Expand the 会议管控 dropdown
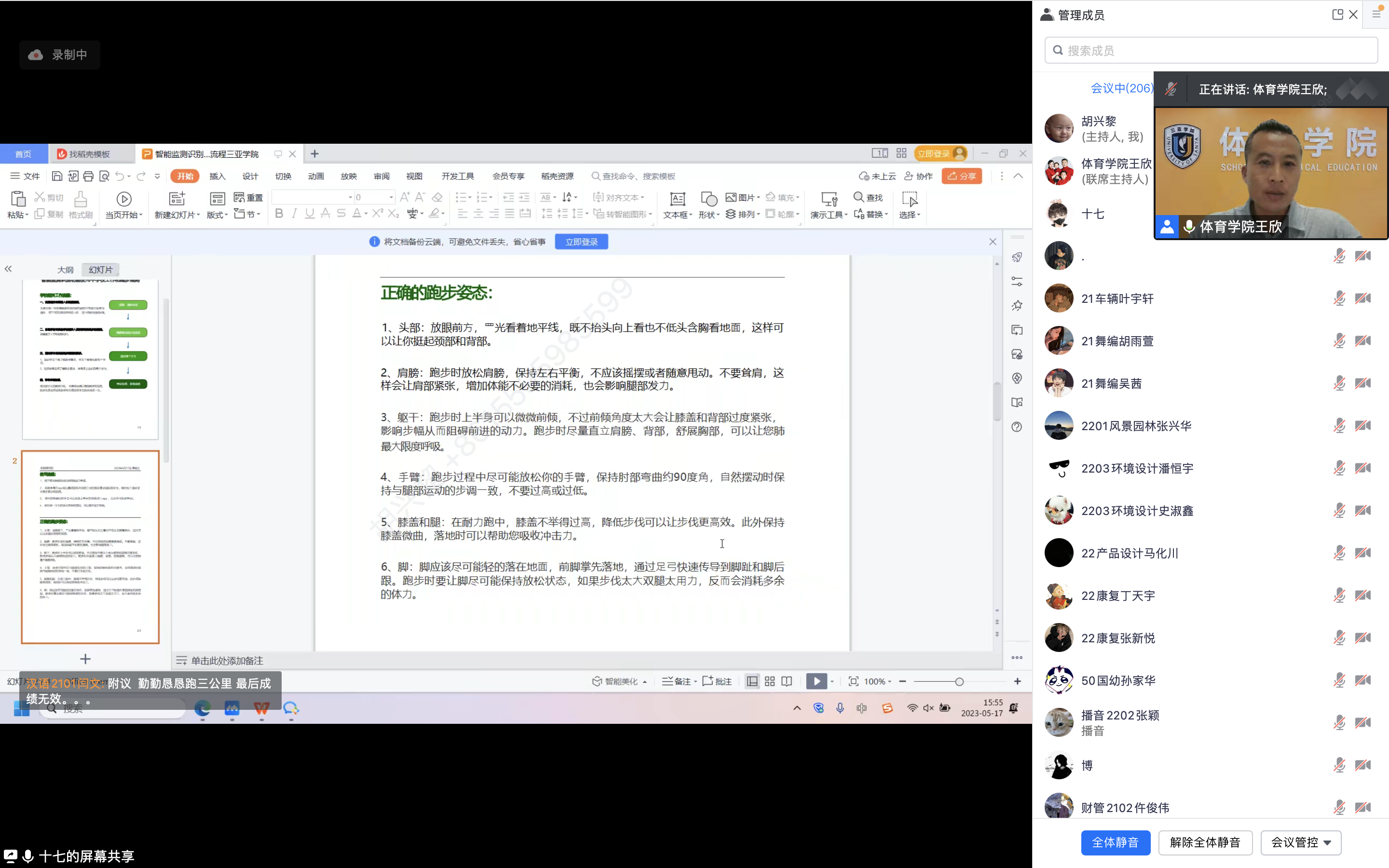The image size is (1389, 868). [x=1301, y=842]
